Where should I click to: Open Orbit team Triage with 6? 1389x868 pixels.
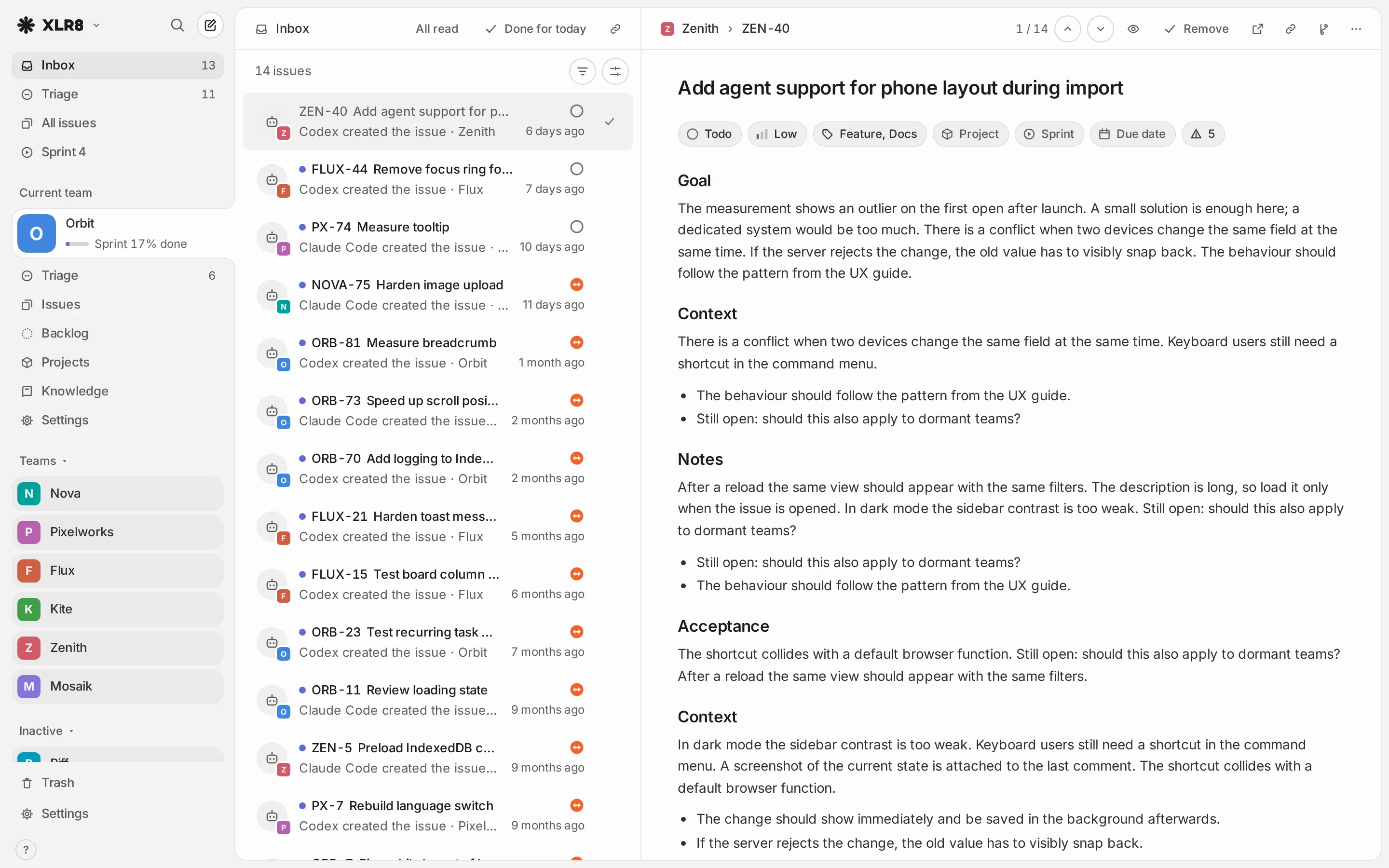pyautogui.click(x=117, y=275)
